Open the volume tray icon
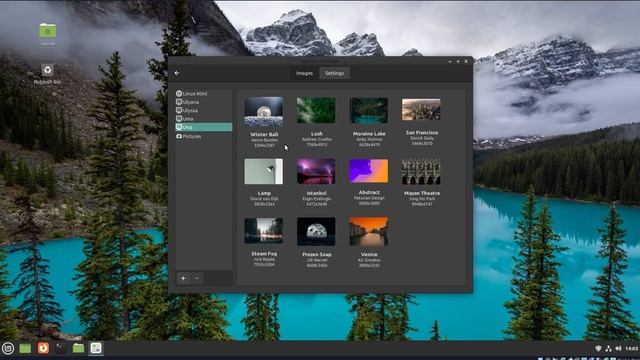640x360 pixels. (618, 348)
